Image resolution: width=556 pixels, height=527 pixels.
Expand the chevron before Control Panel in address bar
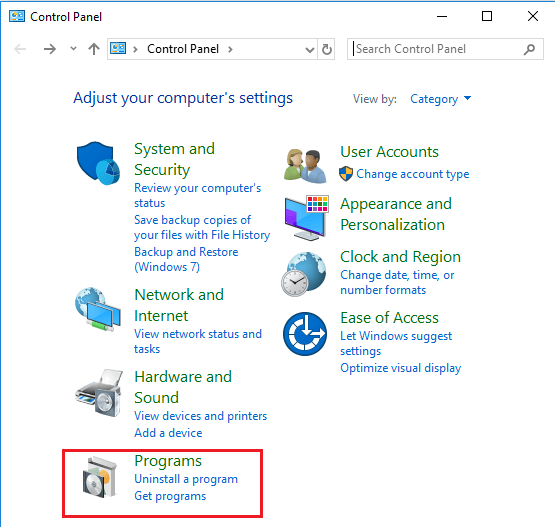click(135, 49)
